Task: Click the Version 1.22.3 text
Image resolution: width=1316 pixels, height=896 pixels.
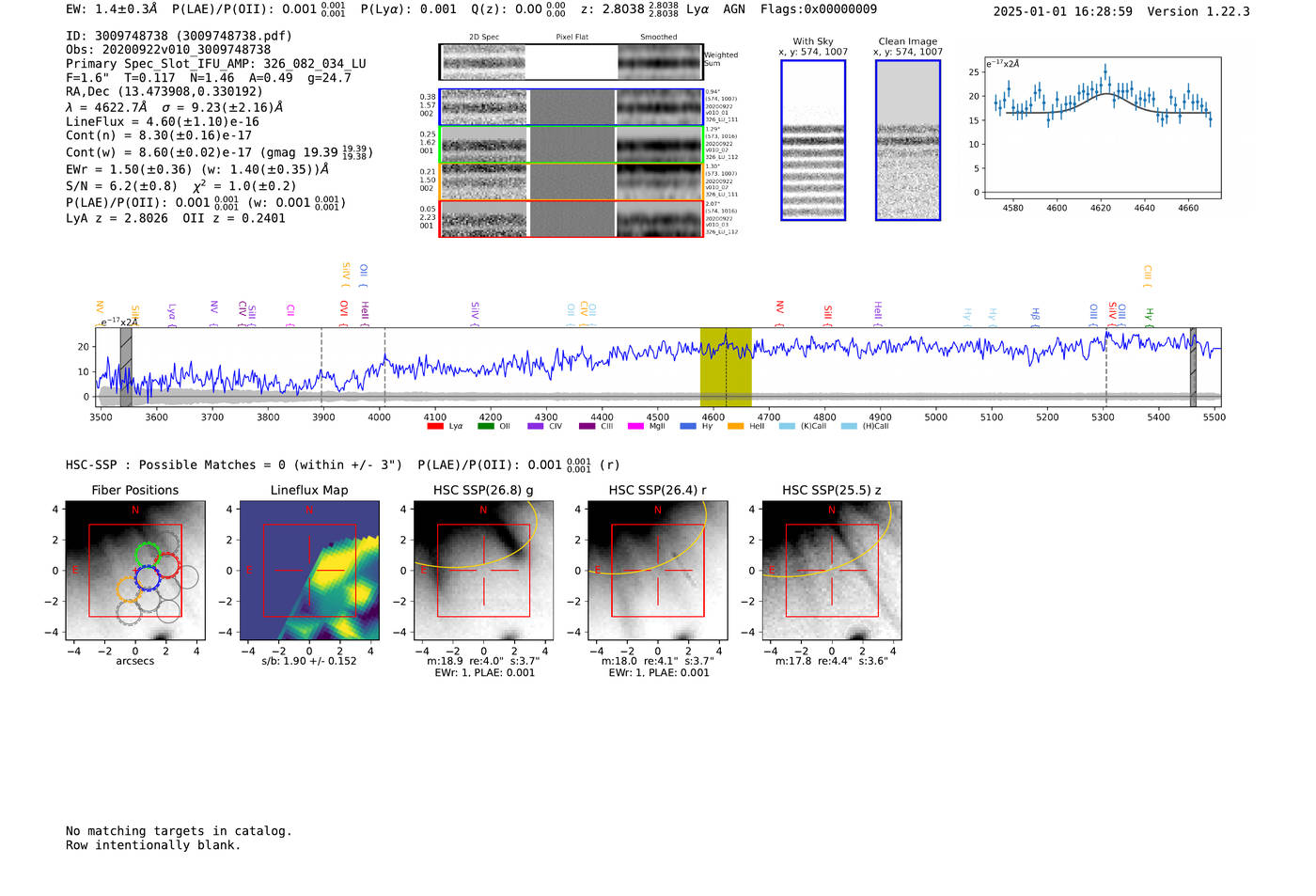Action: [x=1198, y=11]
